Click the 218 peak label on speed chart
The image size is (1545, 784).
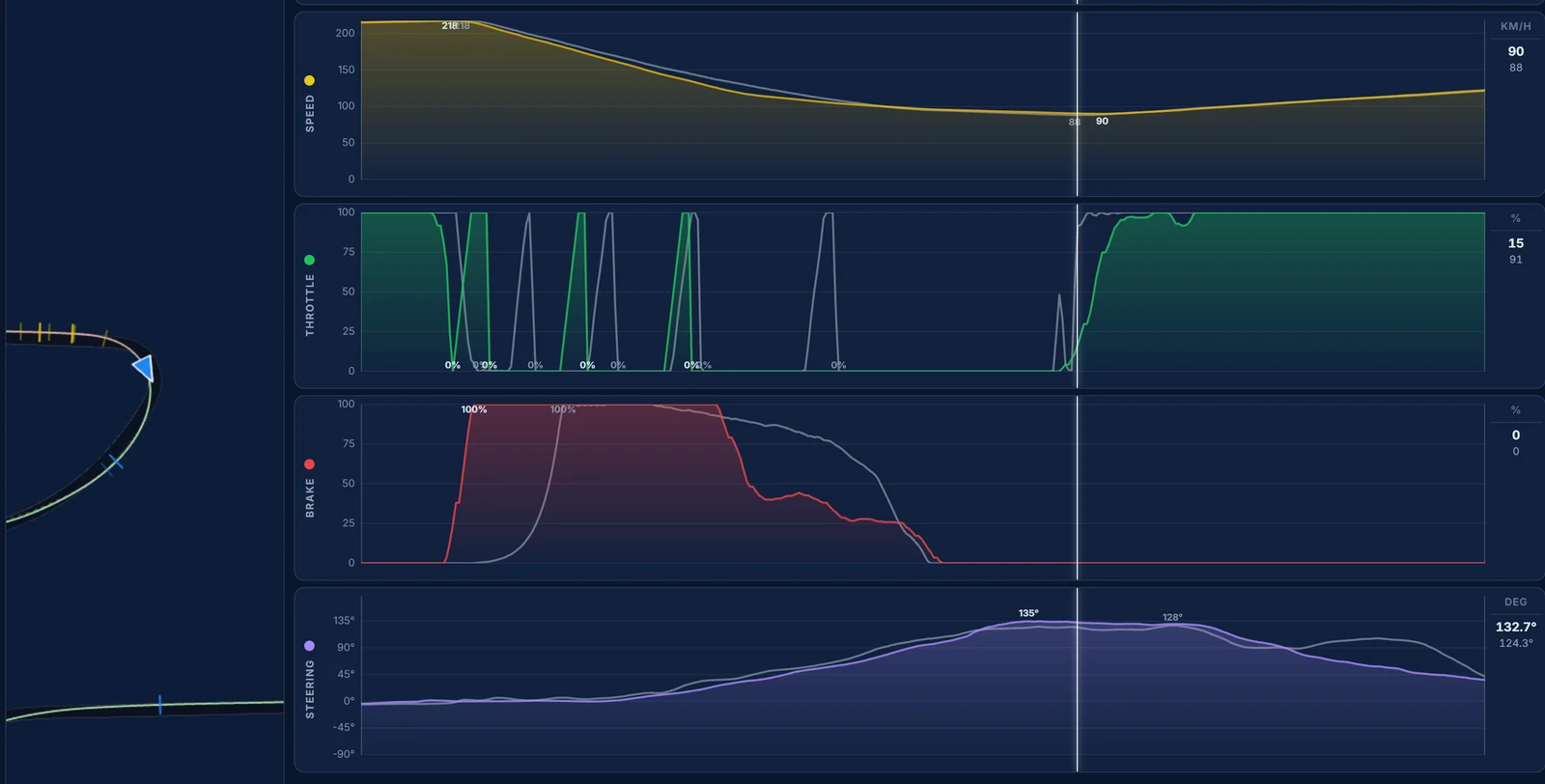point(449,26)
